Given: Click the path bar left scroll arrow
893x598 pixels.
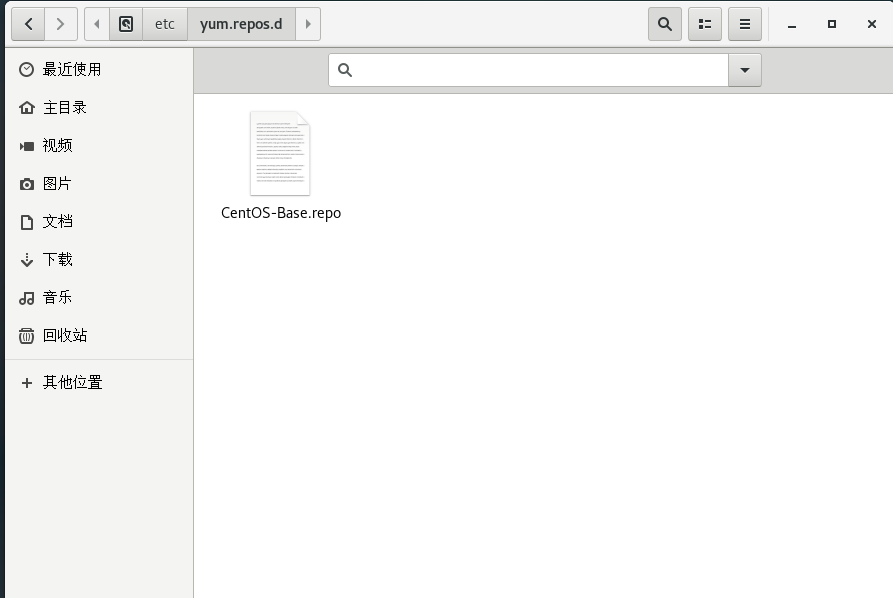Looking at the screenshot, I should [x=97, y=24].
